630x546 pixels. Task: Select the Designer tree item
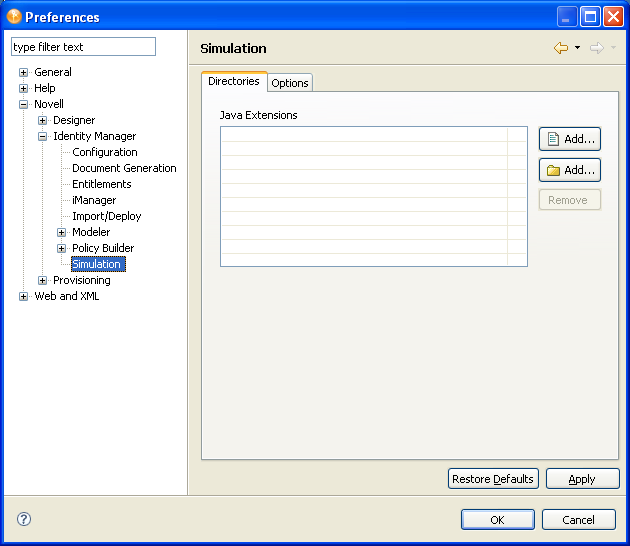click(74, 120)
